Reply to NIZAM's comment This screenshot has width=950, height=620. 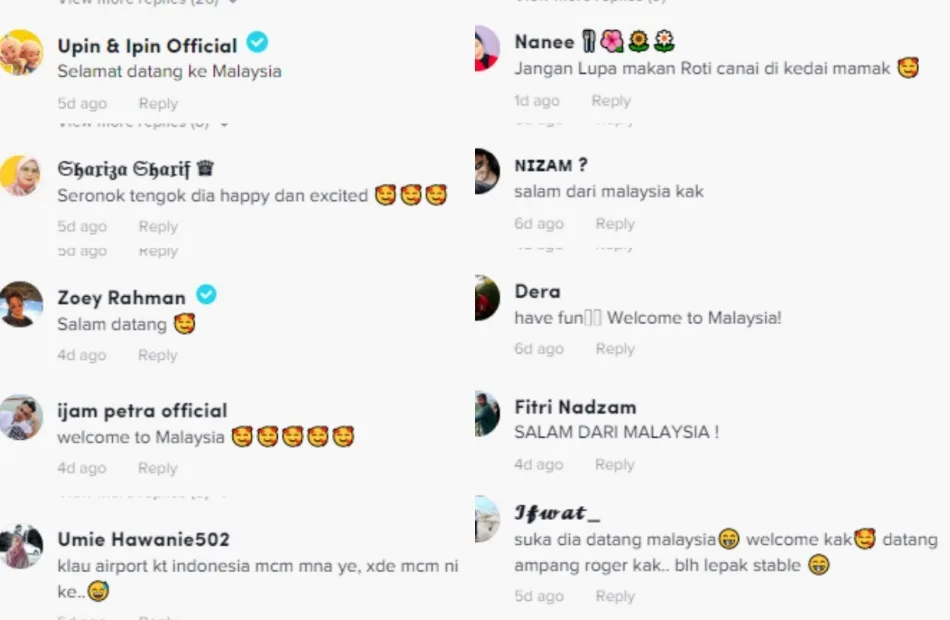pyautogui.click(x=615, y=224)
